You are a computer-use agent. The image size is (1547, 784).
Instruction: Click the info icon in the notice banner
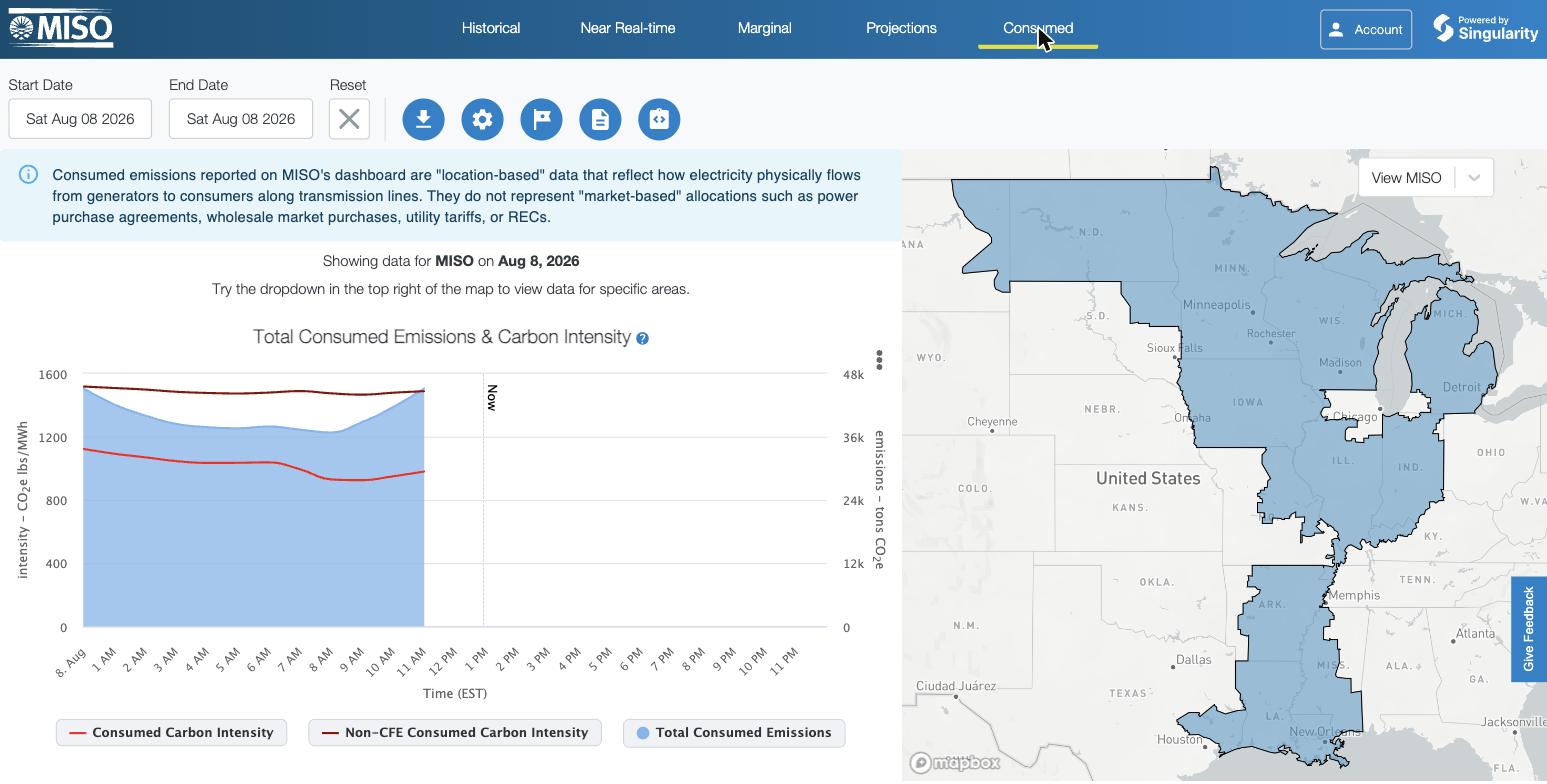pos(28,175)
